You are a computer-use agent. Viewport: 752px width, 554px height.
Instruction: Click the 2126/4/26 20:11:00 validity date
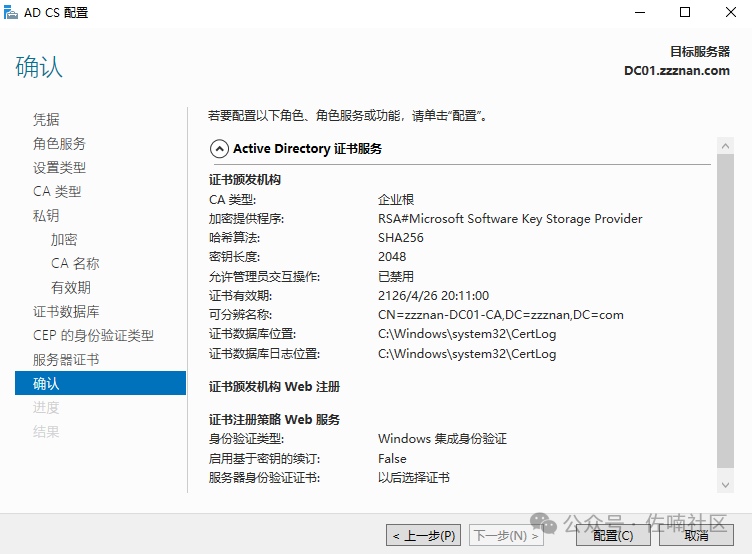[433, 295]
